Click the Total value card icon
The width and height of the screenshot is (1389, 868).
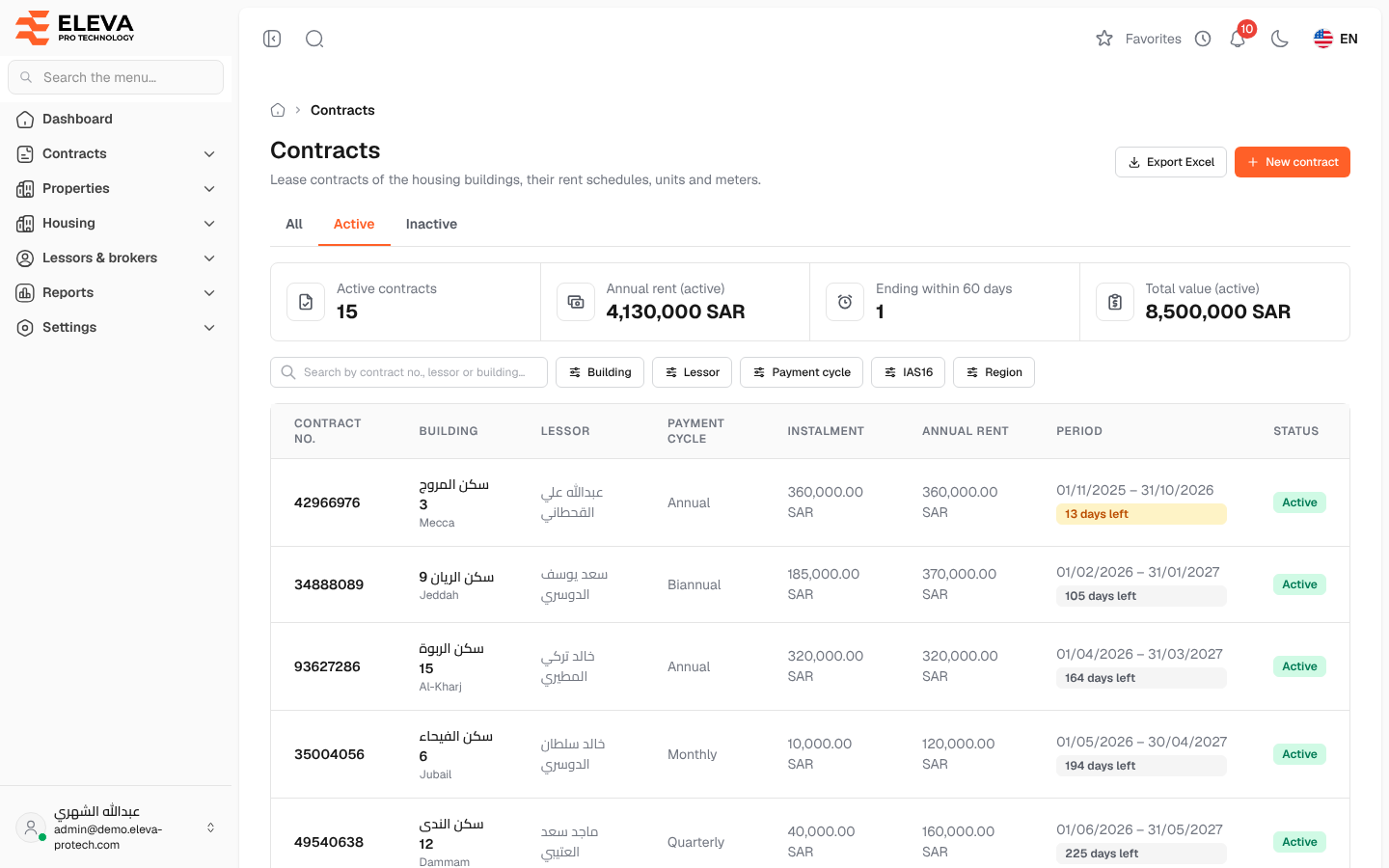[1115, 302]
